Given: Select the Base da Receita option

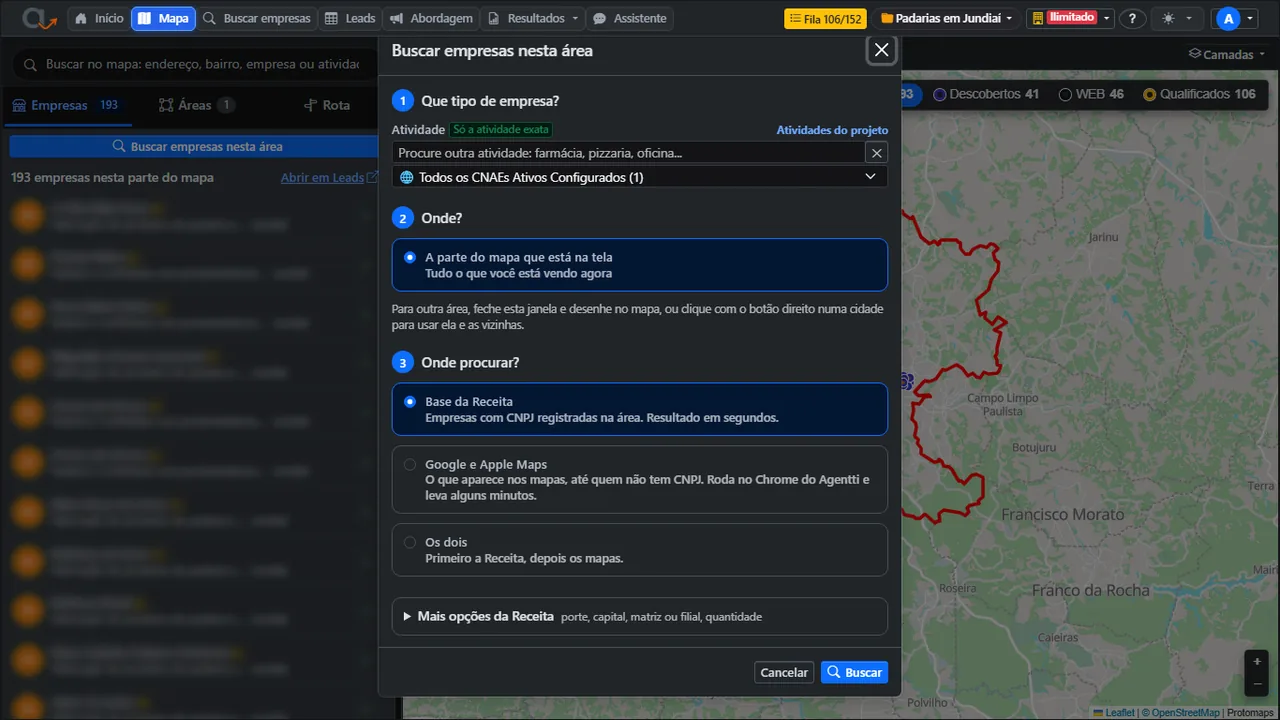Looking at the screenshot, I should pyautogui.click(x=639, y=409).
